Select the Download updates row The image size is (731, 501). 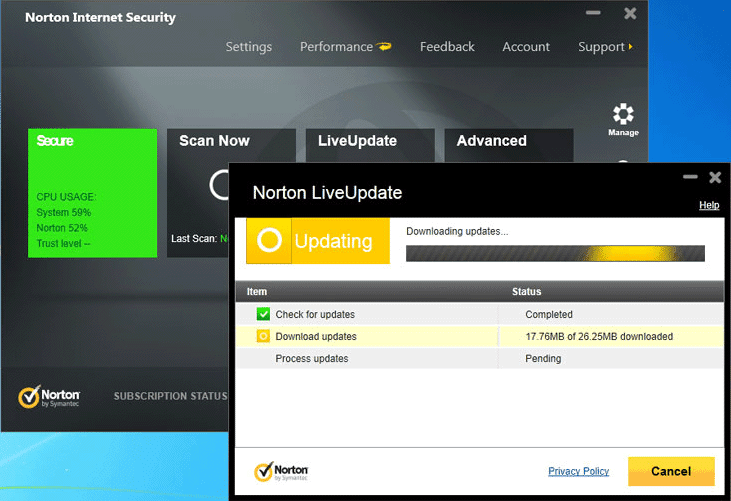point(480,336)
